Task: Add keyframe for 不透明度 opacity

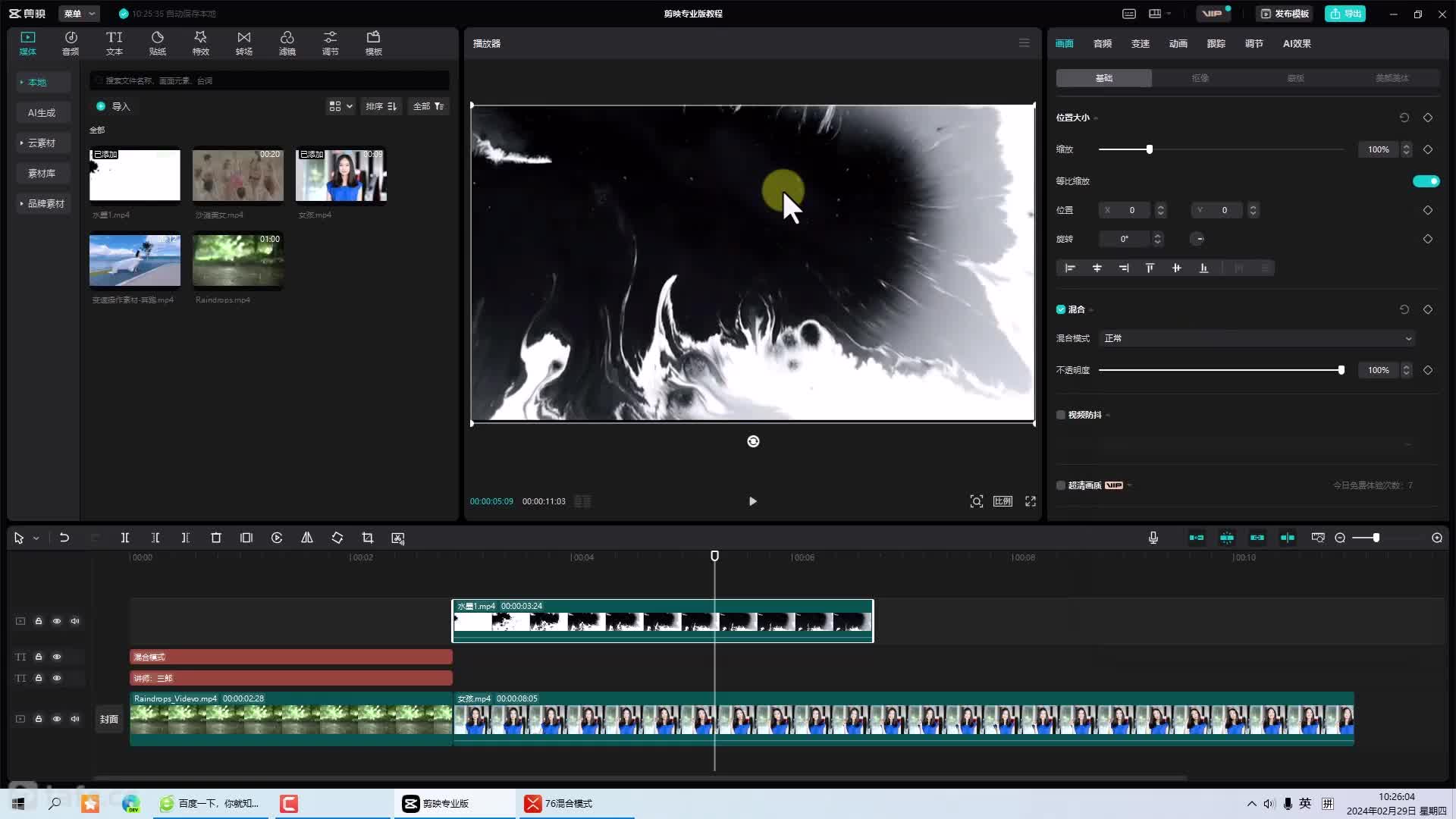Action: 1428,370
